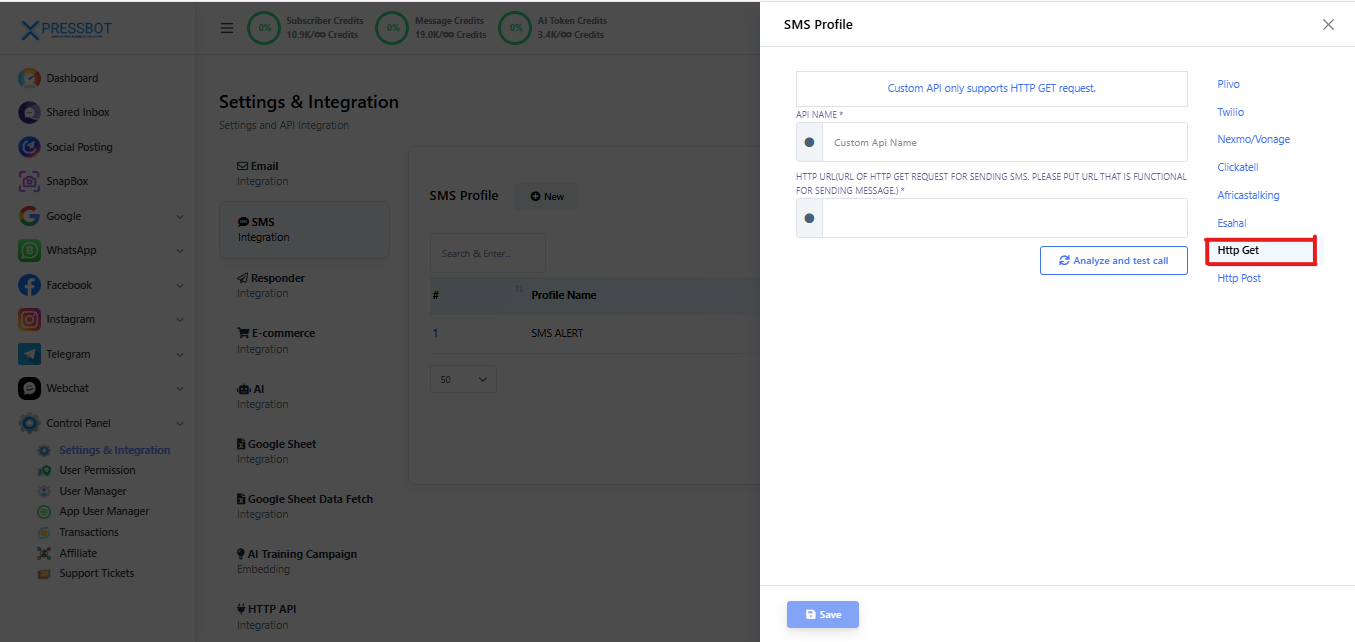Toggle the hamburger menu icon

(x=227, y=28)
